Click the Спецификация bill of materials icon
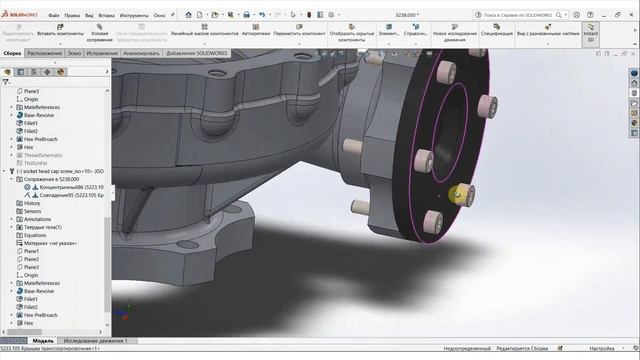The width and height of the screenshot is (640, 360). tap(497, 27)
